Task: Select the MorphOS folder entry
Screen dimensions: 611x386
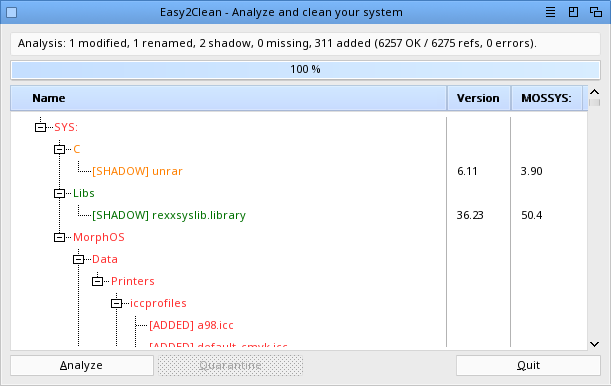Action: click(x=99, y=237)
